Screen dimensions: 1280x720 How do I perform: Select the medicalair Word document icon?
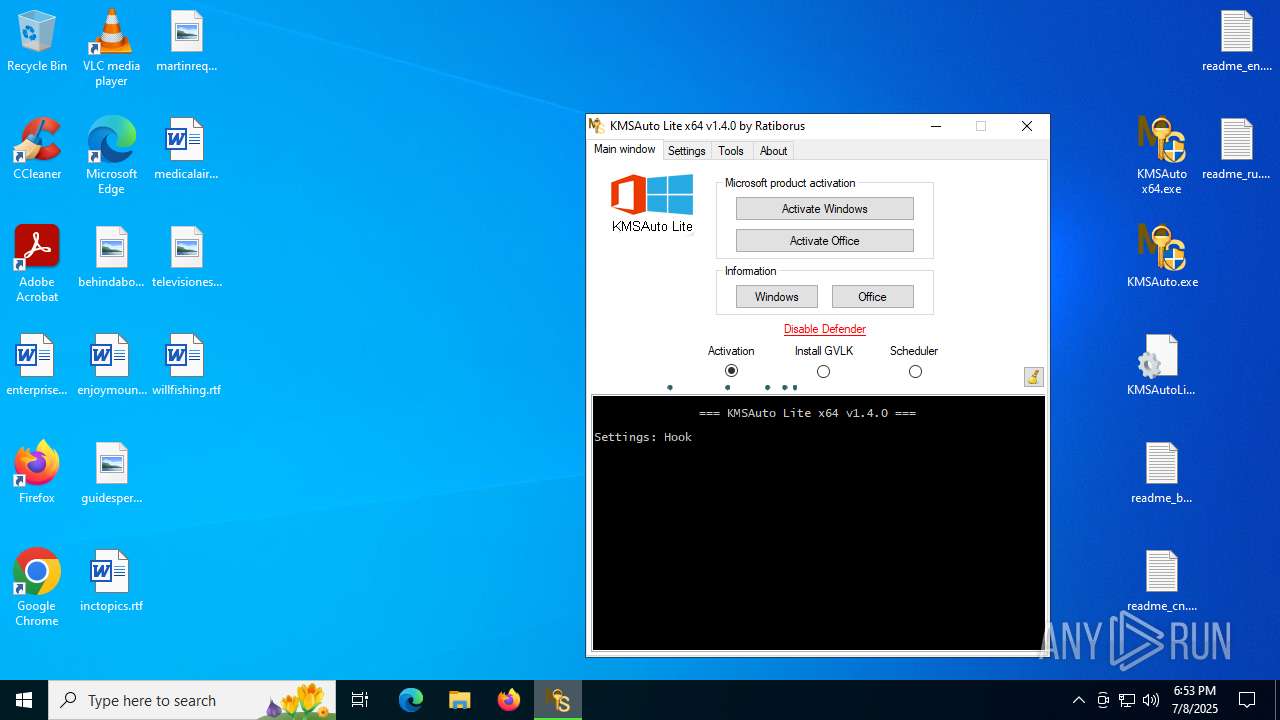[186, 150]
